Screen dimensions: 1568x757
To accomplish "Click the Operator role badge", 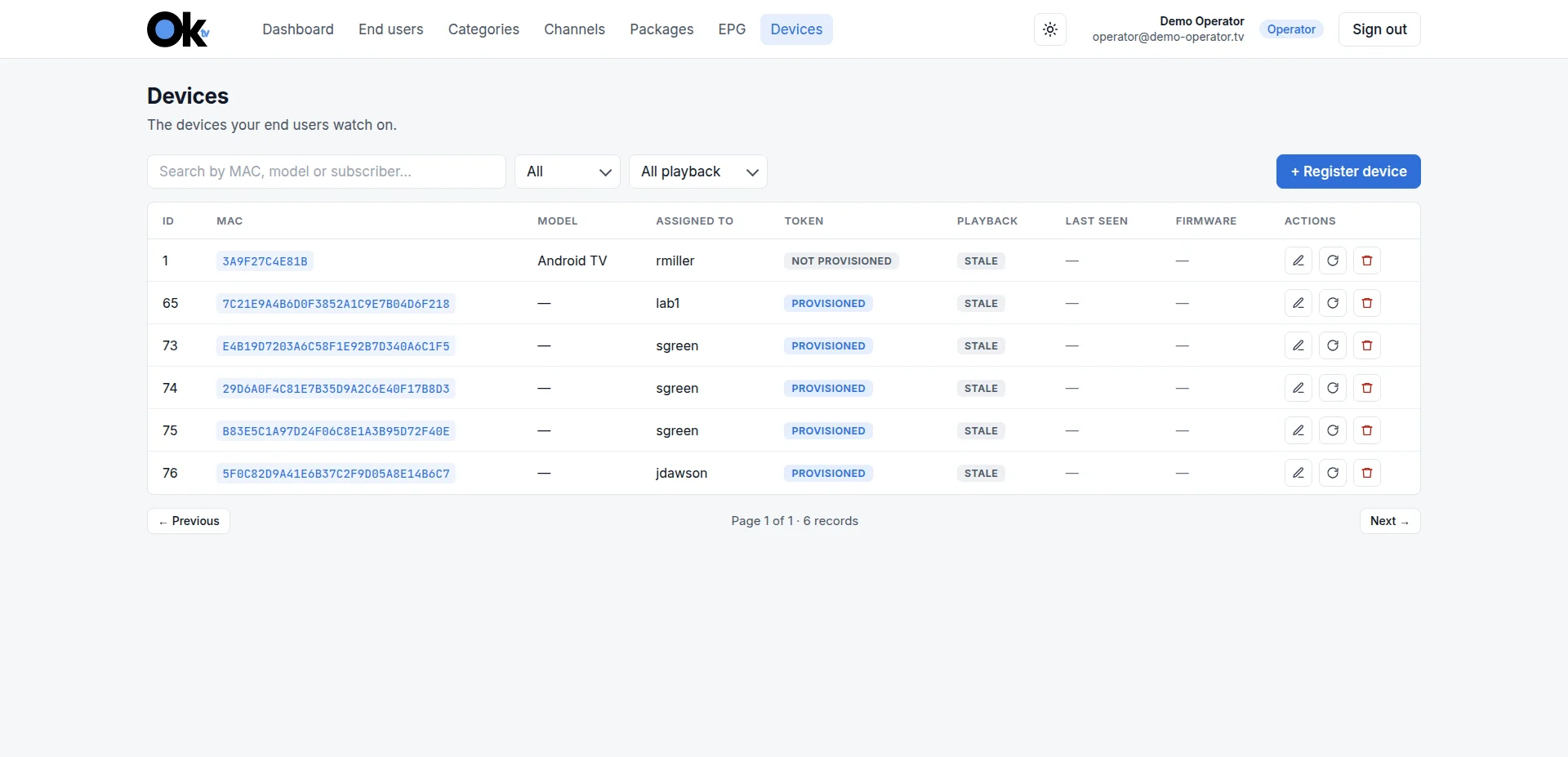I will pos(1291,29).
